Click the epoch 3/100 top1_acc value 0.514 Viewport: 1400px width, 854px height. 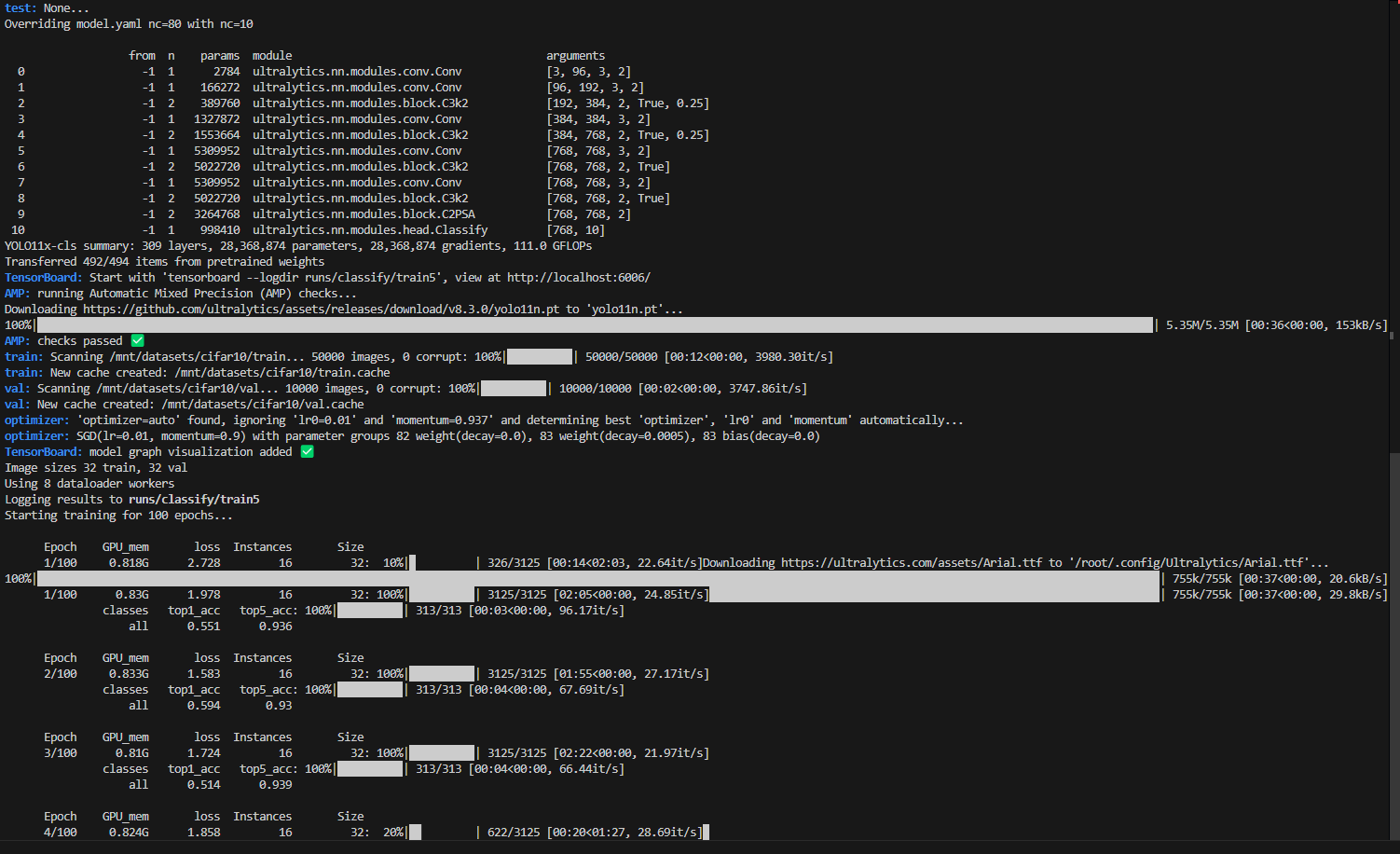tap(203, 785)
